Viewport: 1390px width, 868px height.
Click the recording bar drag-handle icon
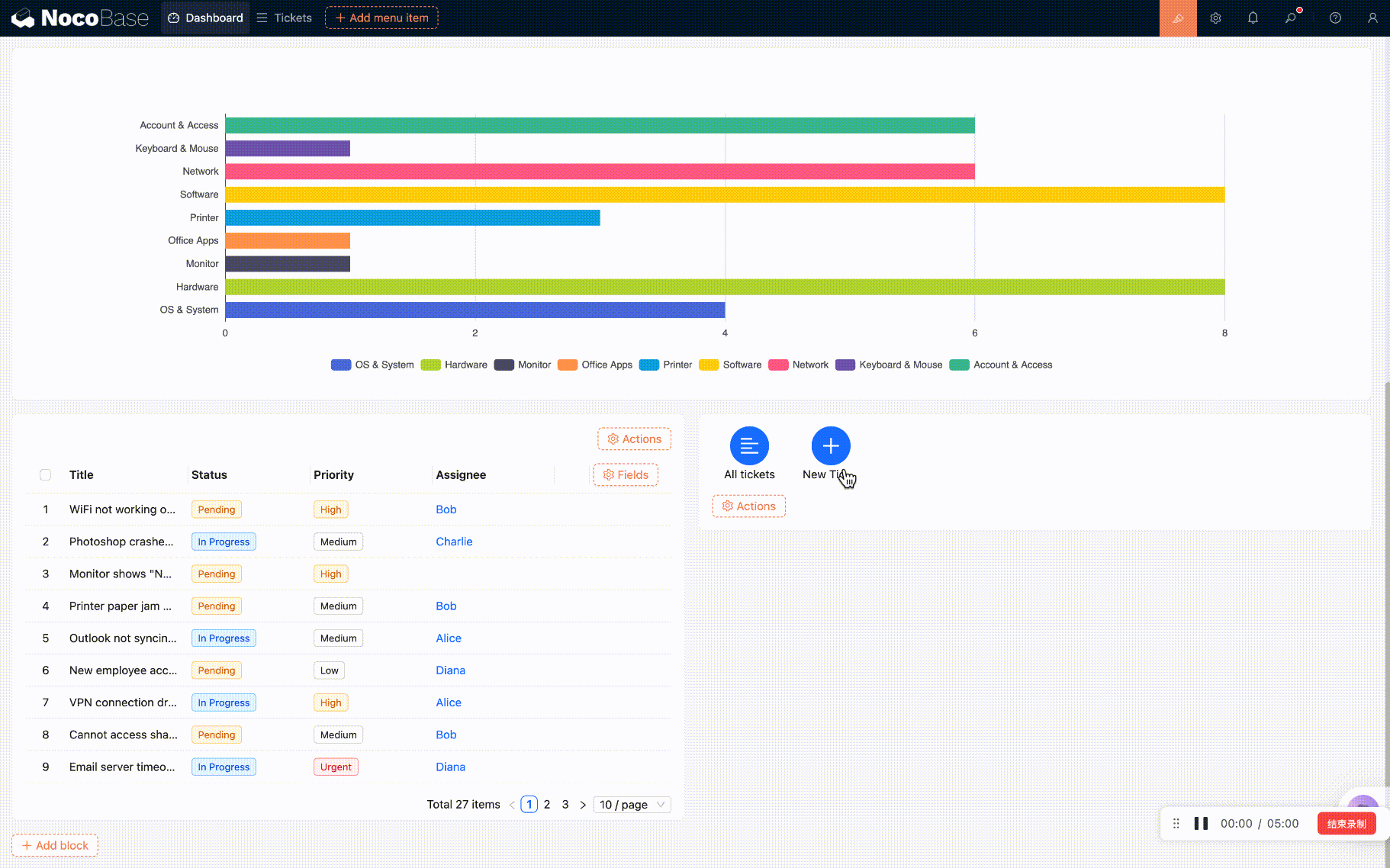click(x=1175, y=823)
